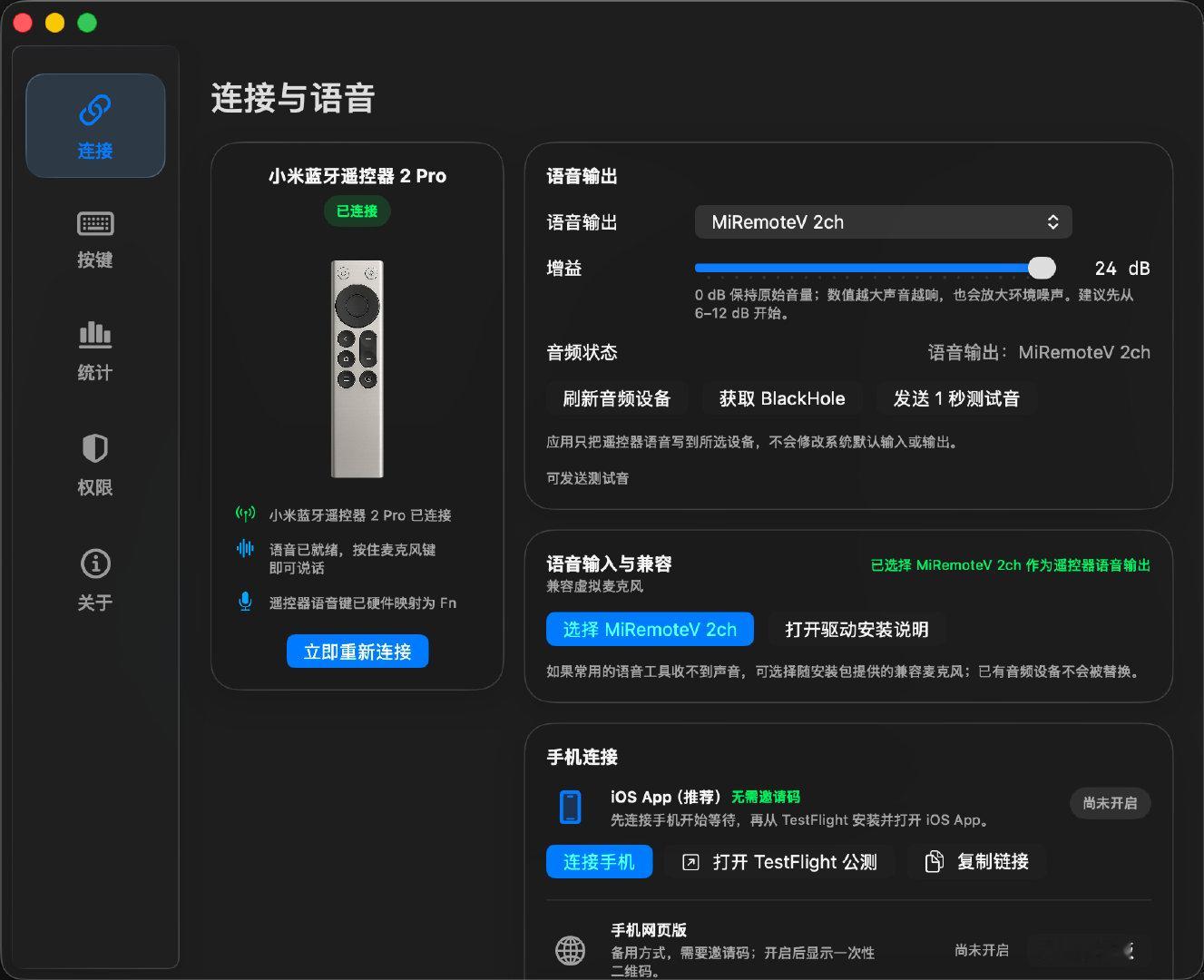
Task: Click the 刷新音频设备 button
Action: tap(617, 398)
